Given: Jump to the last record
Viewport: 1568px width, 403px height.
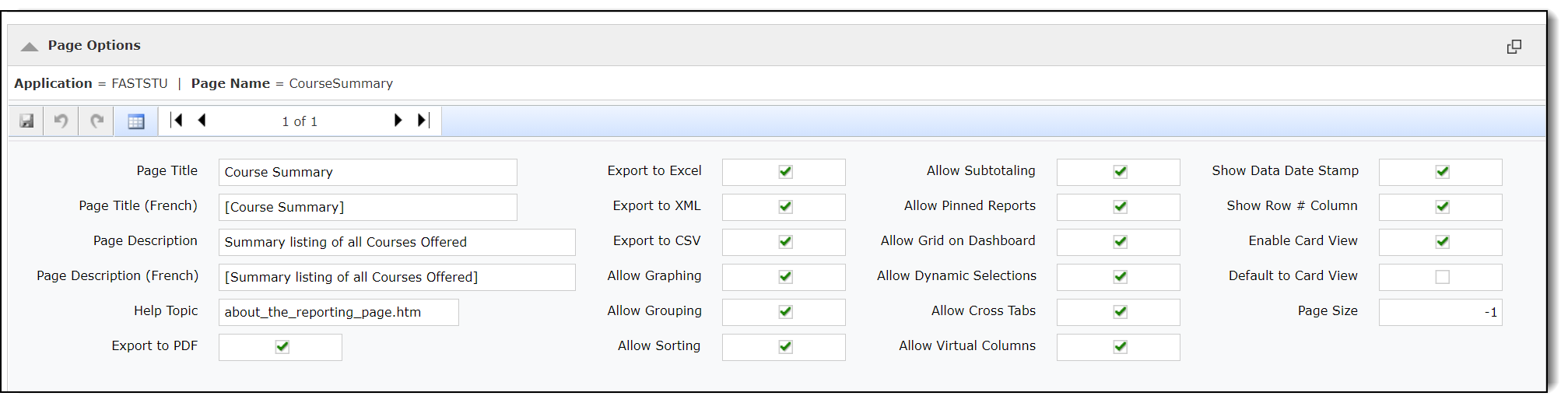Looking at the screenshot, I should (x=423, y=121).
